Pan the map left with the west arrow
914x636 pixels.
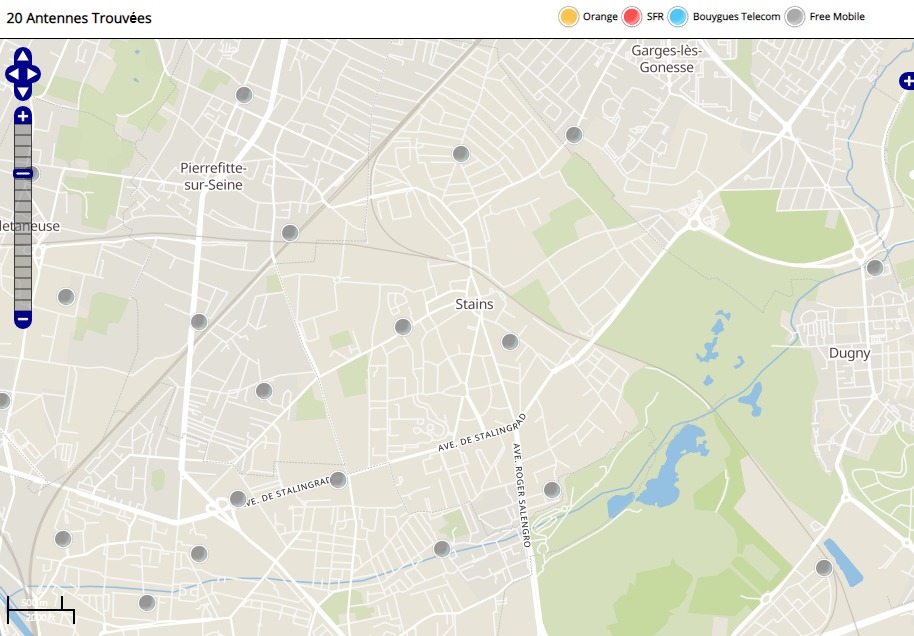coord(12,74)
